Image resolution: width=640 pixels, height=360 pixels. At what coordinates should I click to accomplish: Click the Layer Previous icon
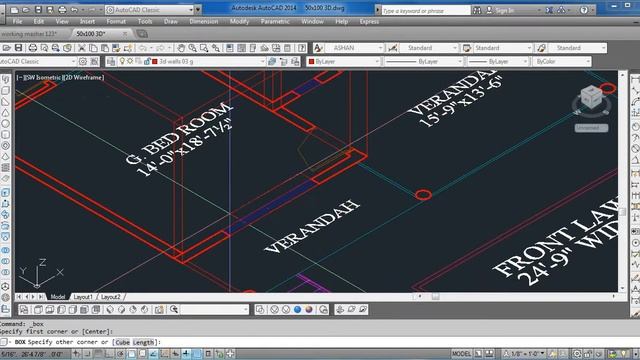tap(284, 62)
